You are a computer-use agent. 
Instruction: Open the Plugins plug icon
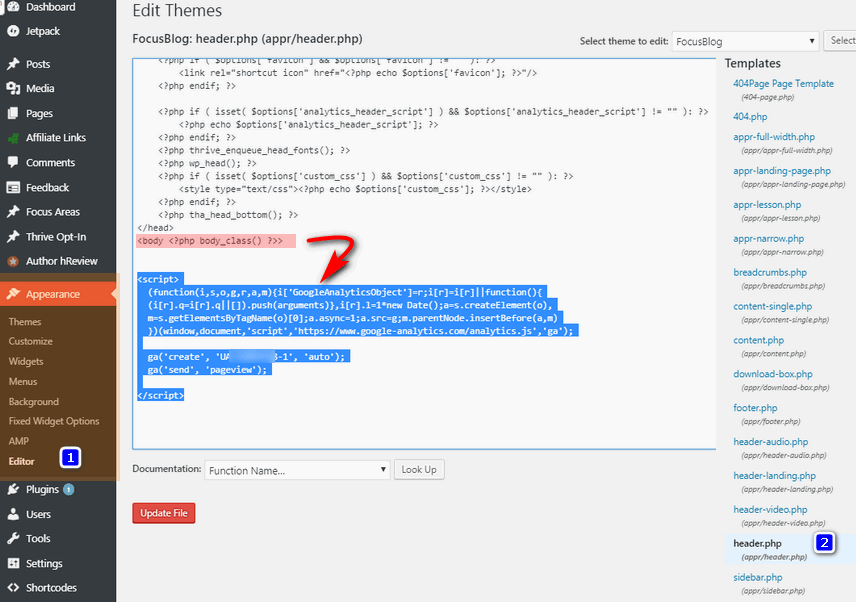14,489
